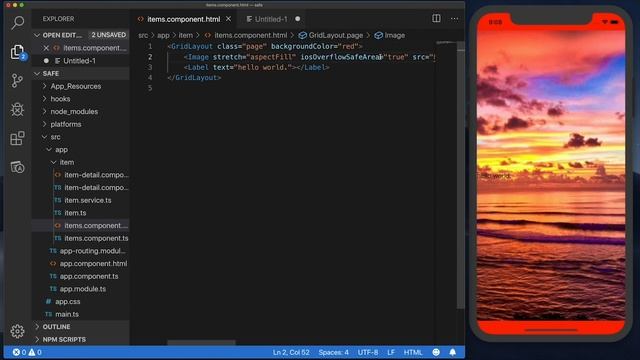Viewport: 640px width, 360px height.
Task: Click the EXPLORER panel title
Action: (x=58, y=19)
